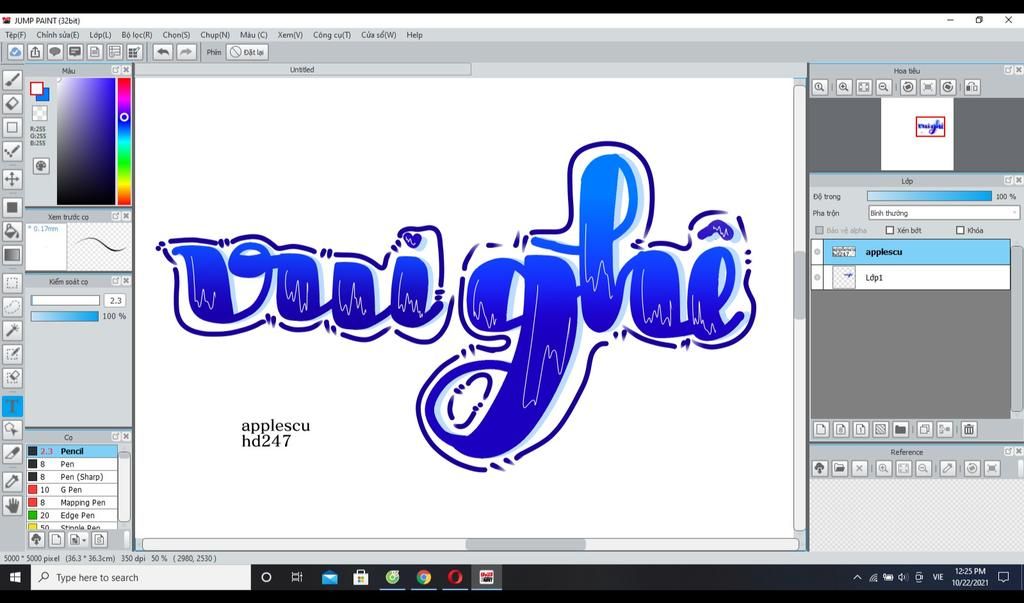This screenshot has height=603, width=1024.
Task: Open Microsoft Store from the taskbar
Action: [x=360, y=578]
